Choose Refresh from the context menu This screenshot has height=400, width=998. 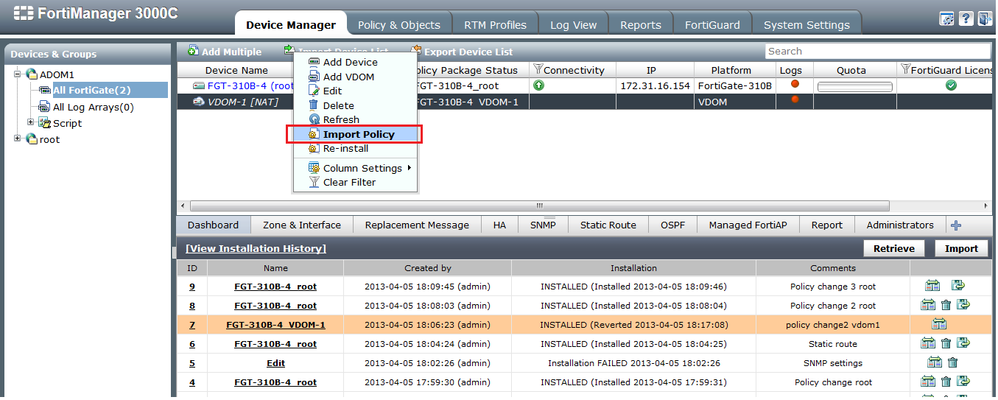tap(341, 120)
